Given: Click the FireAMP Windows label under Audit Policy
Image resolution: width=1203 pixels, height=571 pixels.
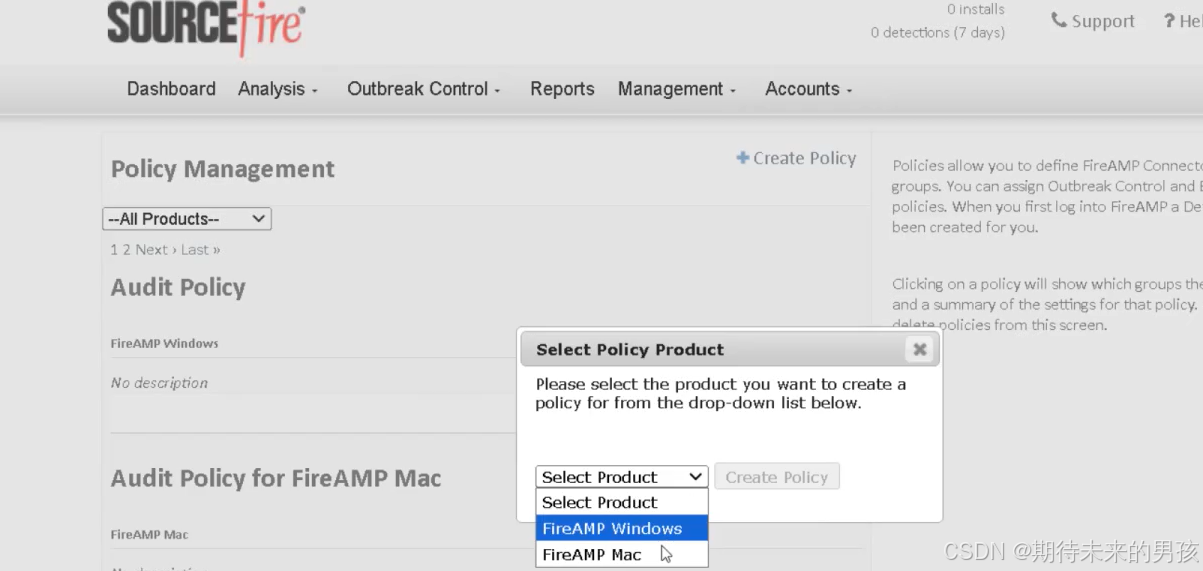Looking at the screenshot, I should coord(164,343).
